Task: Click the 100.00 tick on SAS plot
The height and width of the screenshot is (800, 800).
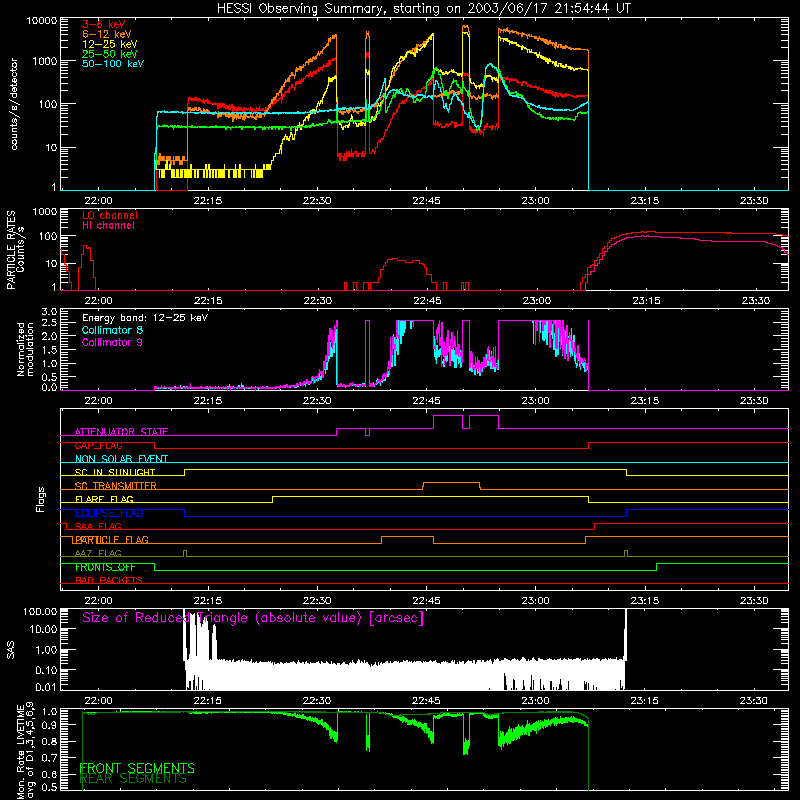Action: click(40, 612)
